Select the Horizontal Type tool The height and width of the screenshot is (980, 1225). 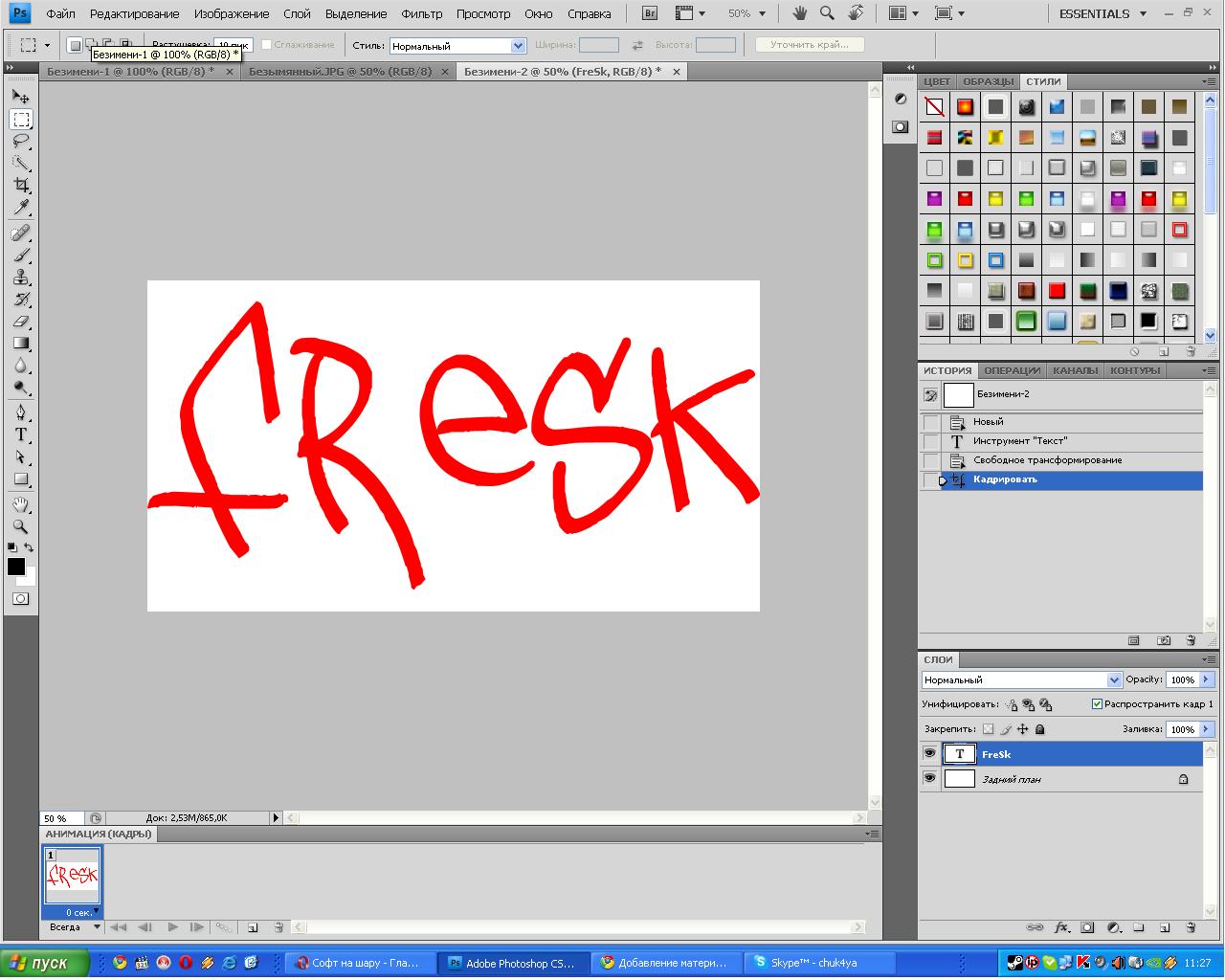(x=21, y=434)
